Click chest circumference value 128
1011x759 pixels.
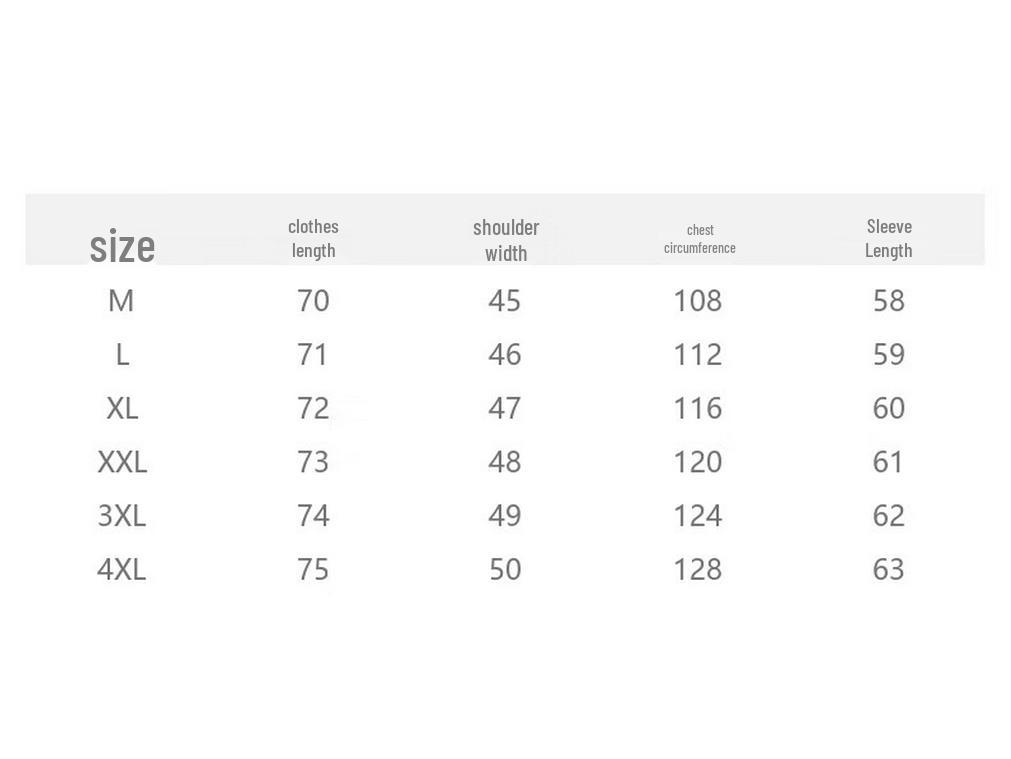pyautogui.click(x=697, y=569)
